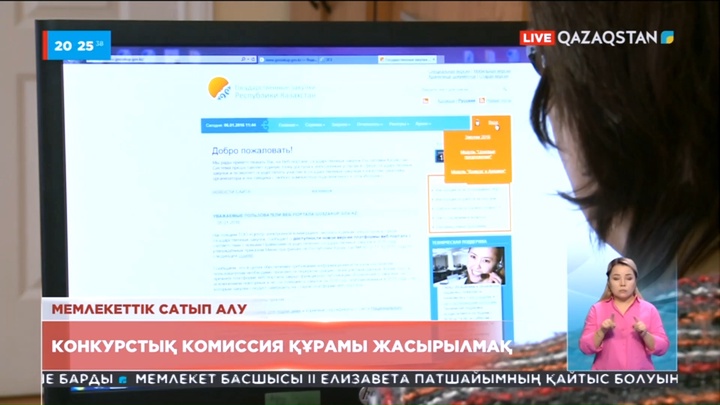This screenshot has height=405, width=720.
Task: Expand the Справка menu in the blue navigation bar
Action: coord(315,125)
